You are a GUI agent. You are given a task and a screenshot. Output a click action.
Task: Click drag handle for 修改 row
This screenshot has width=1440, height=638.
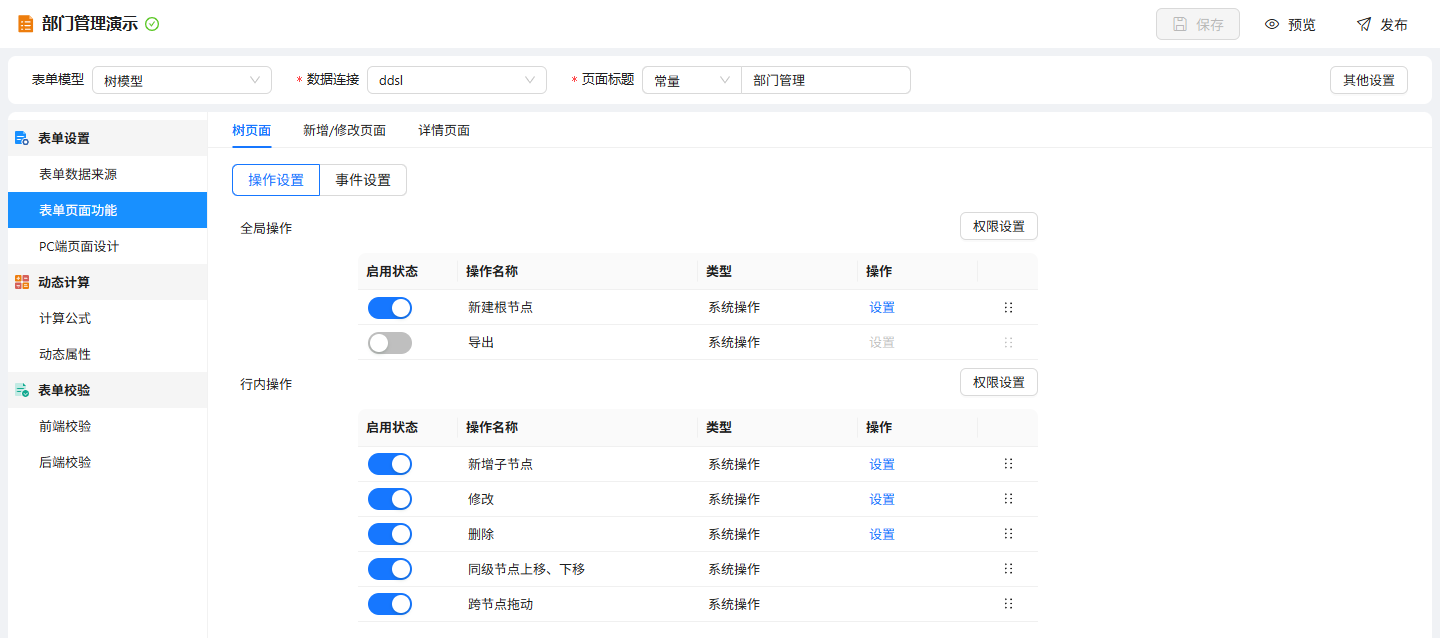coord(1008,499)
